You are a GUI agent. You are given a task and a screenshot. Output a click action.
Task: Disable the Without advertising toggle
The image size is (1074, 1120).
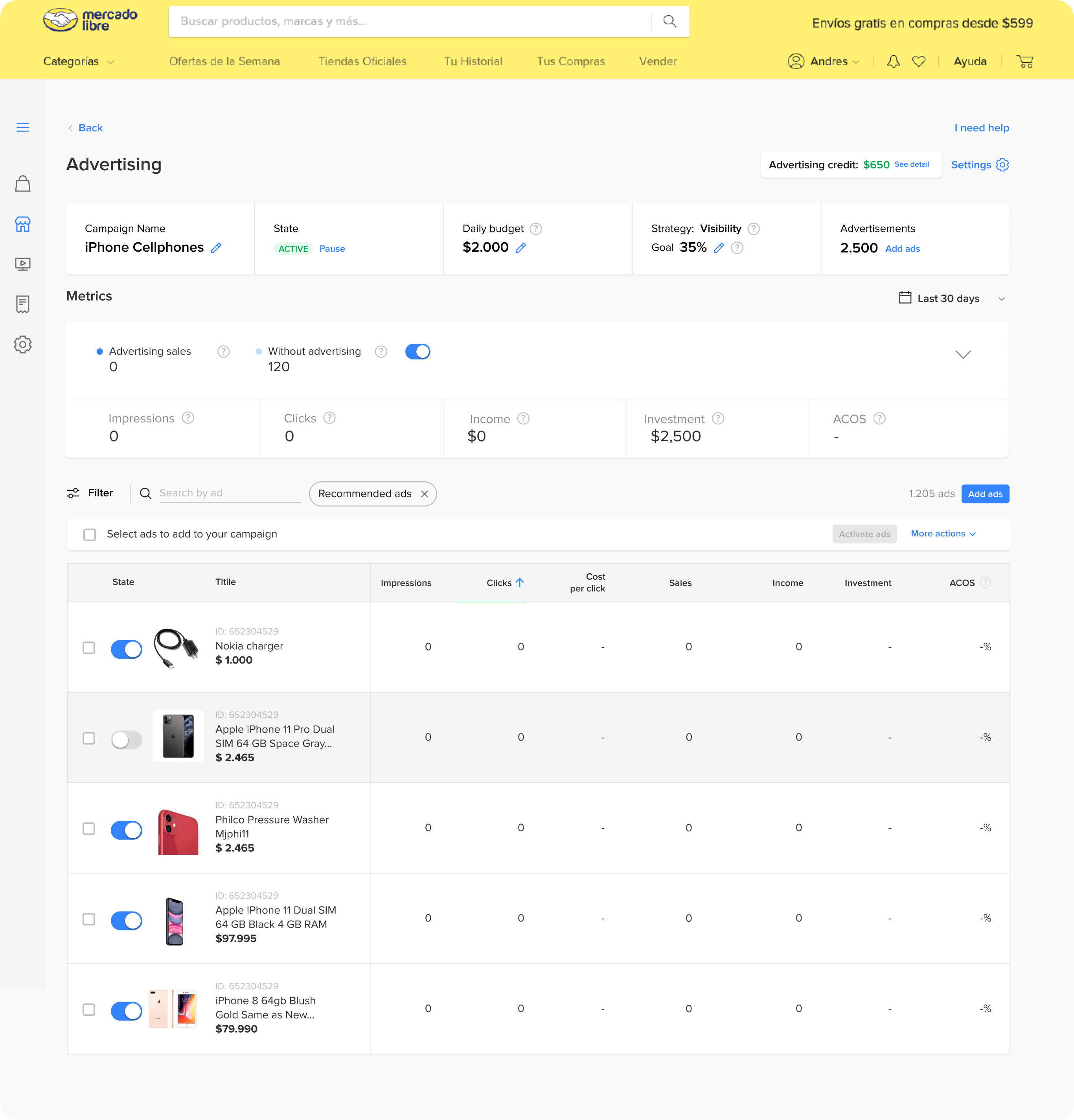click(417, 352)
